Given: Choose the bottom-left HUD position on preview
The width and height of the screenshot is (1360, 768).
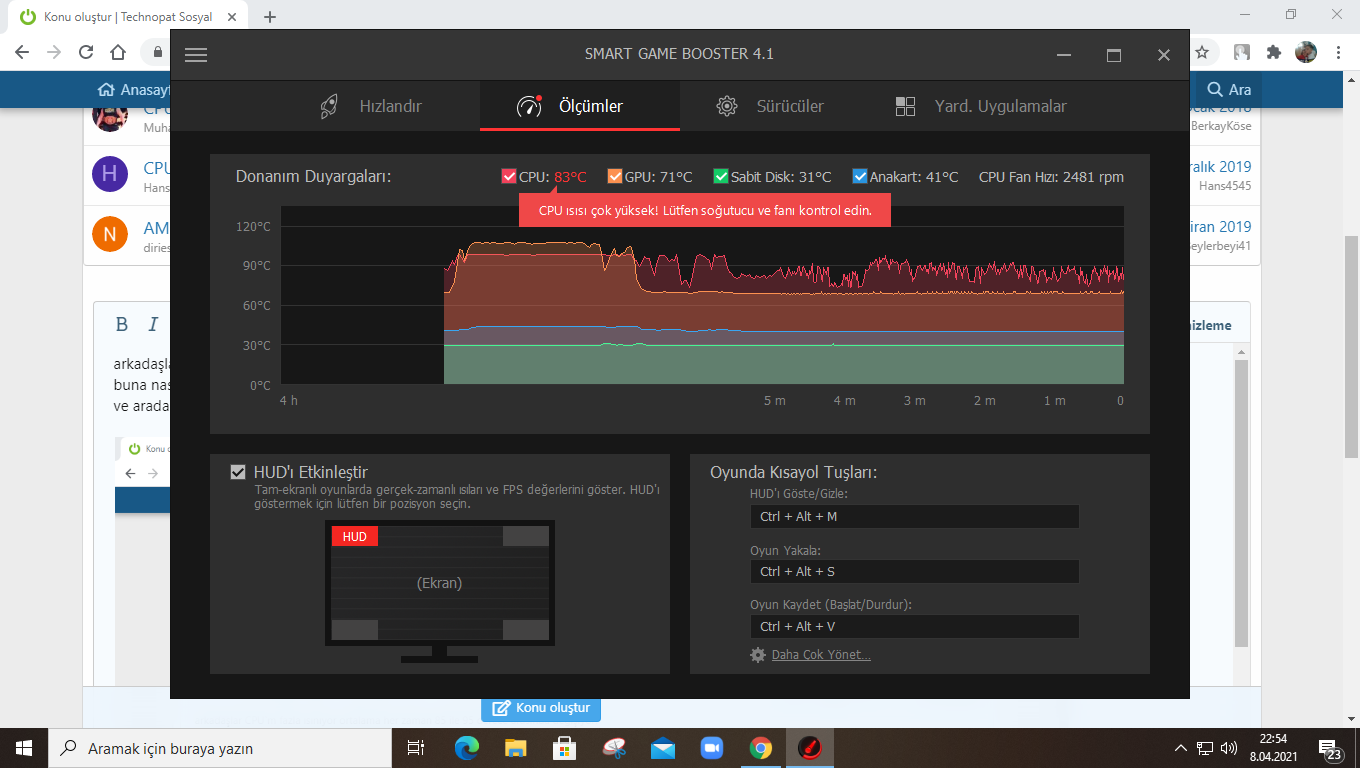Looking at the screenshot, I should [355, 629].
